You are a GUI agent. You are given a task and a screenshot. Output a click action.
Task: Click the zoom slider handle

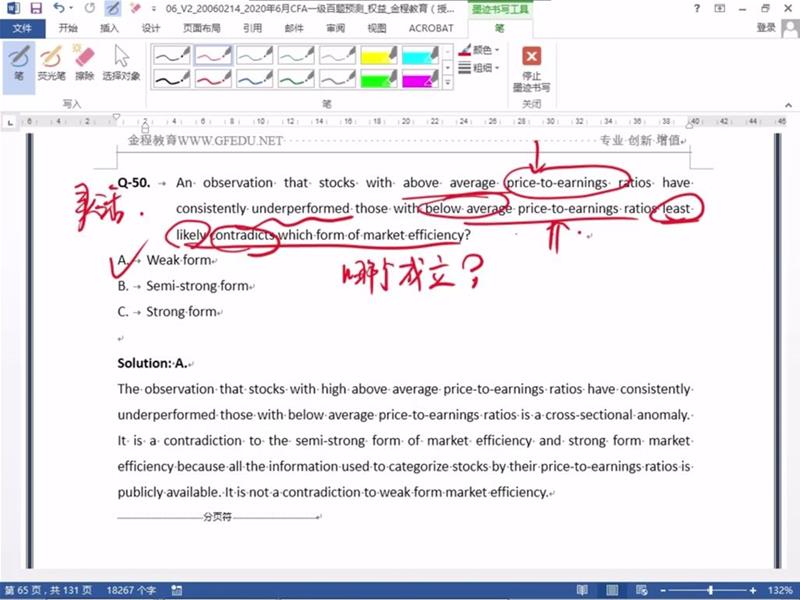click(710, 591)
